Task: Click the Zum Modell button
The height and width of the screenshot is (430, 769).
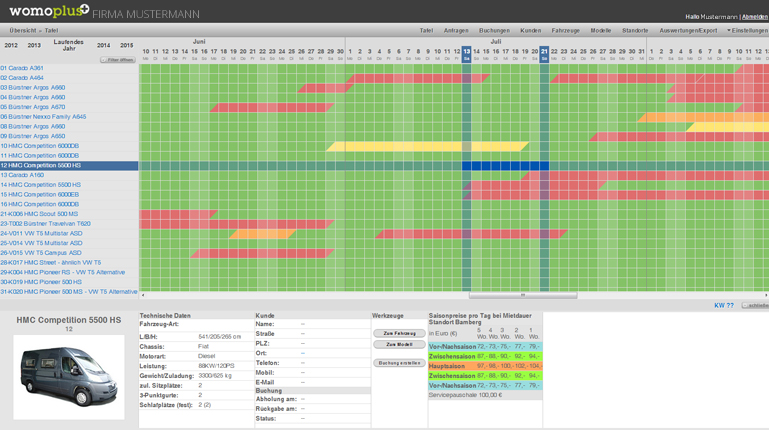Action: 399,345
